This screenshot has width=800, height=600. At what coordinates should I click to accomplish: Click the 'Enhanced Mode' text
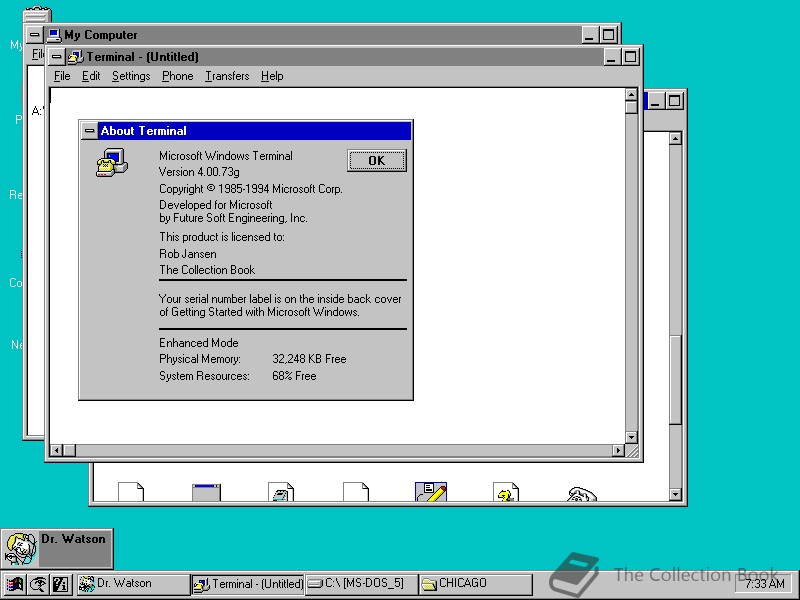pyautogui.click(x=198, y=343)
